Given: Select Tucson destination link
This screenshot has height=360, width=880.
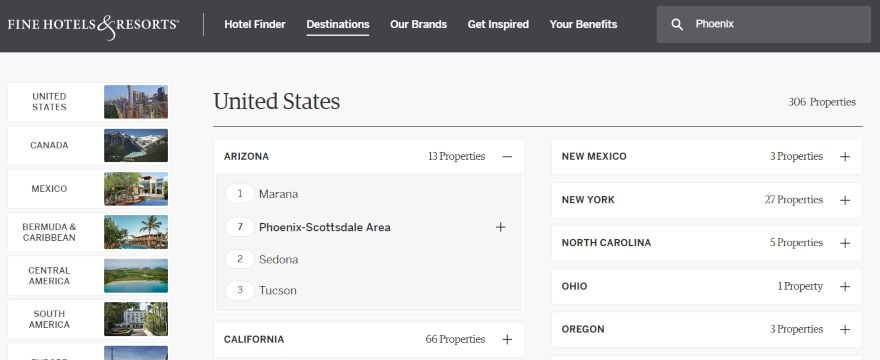Looking at the screenshot, I should pyautogui.click(x=278, y=290).
